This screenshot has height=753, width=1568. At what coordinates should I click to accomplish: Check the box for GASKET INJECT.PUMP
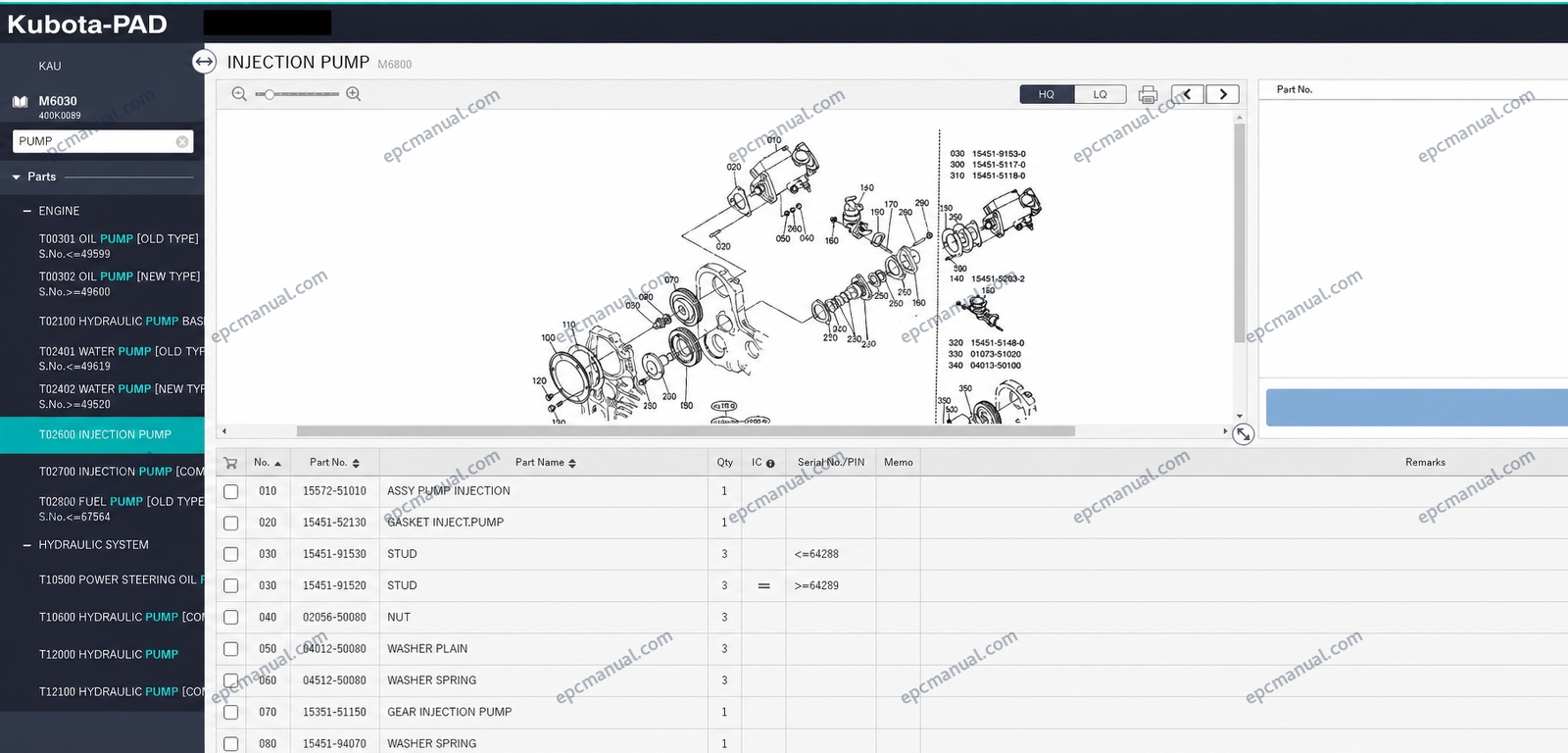pyautogui.click(x=231, y=523)
